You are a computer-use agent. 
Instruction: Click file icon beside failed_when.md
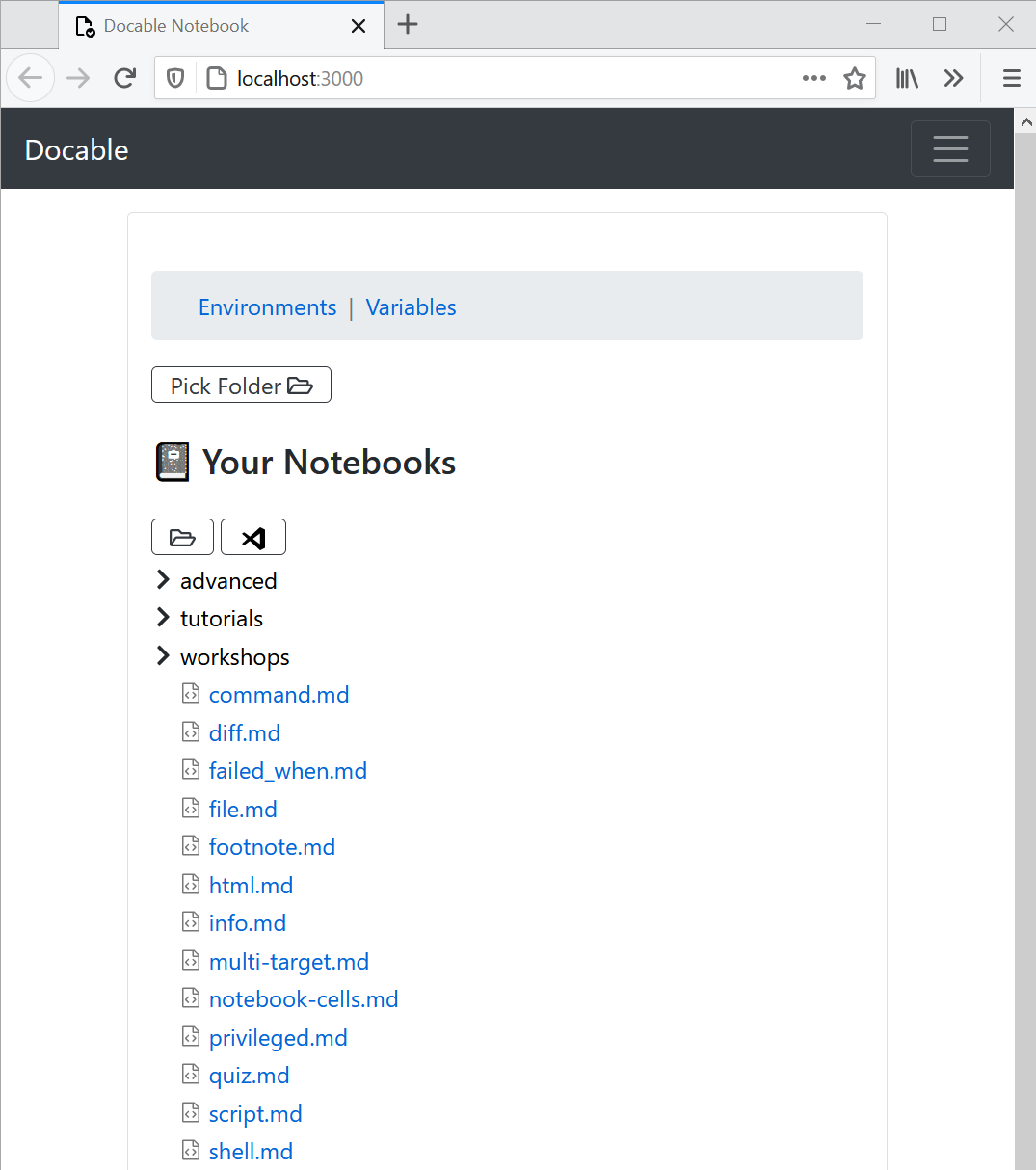click(191, 769)
